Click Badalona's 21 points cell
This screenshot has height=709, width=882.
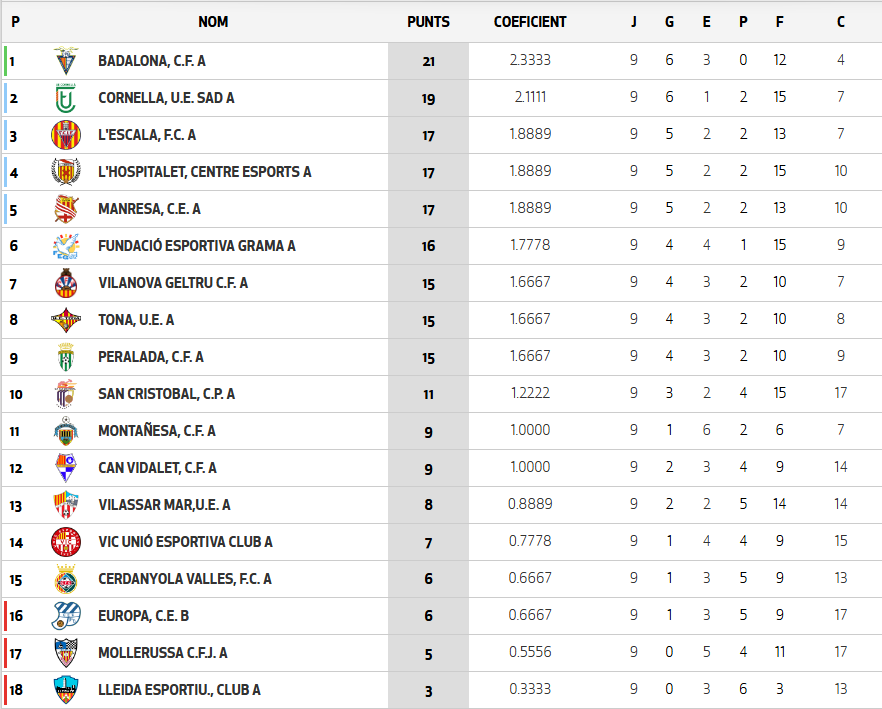428,61
